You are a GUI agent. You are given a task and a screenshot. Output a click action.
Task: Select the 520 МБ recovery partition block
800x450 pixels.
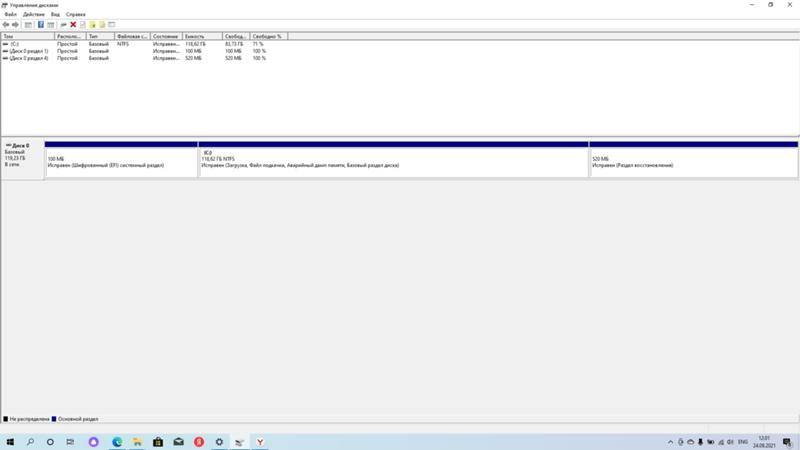coord(693,160)
